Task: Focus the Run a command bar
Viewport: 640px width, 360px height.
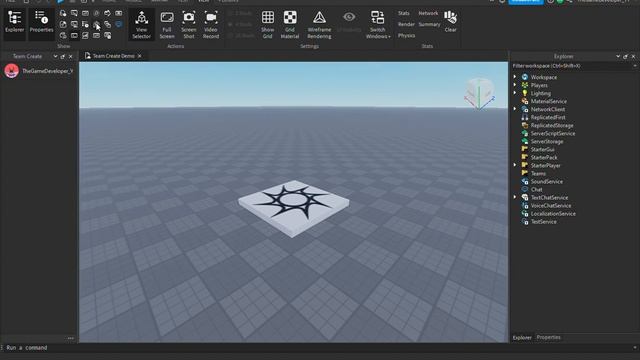Action: click(x=318, y=348)
